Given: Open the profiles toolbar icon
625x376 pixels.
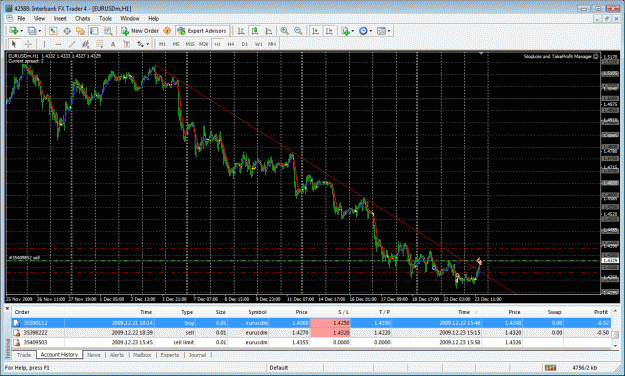Looking at the screenshot, I should [32, 31].
